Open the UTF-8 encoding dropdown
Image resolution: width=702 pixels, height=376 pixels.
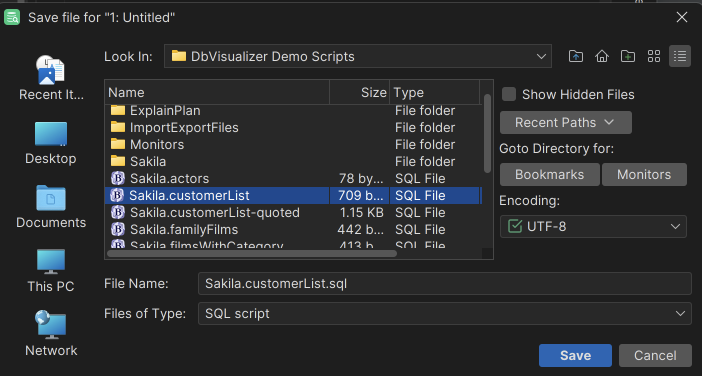593,226
